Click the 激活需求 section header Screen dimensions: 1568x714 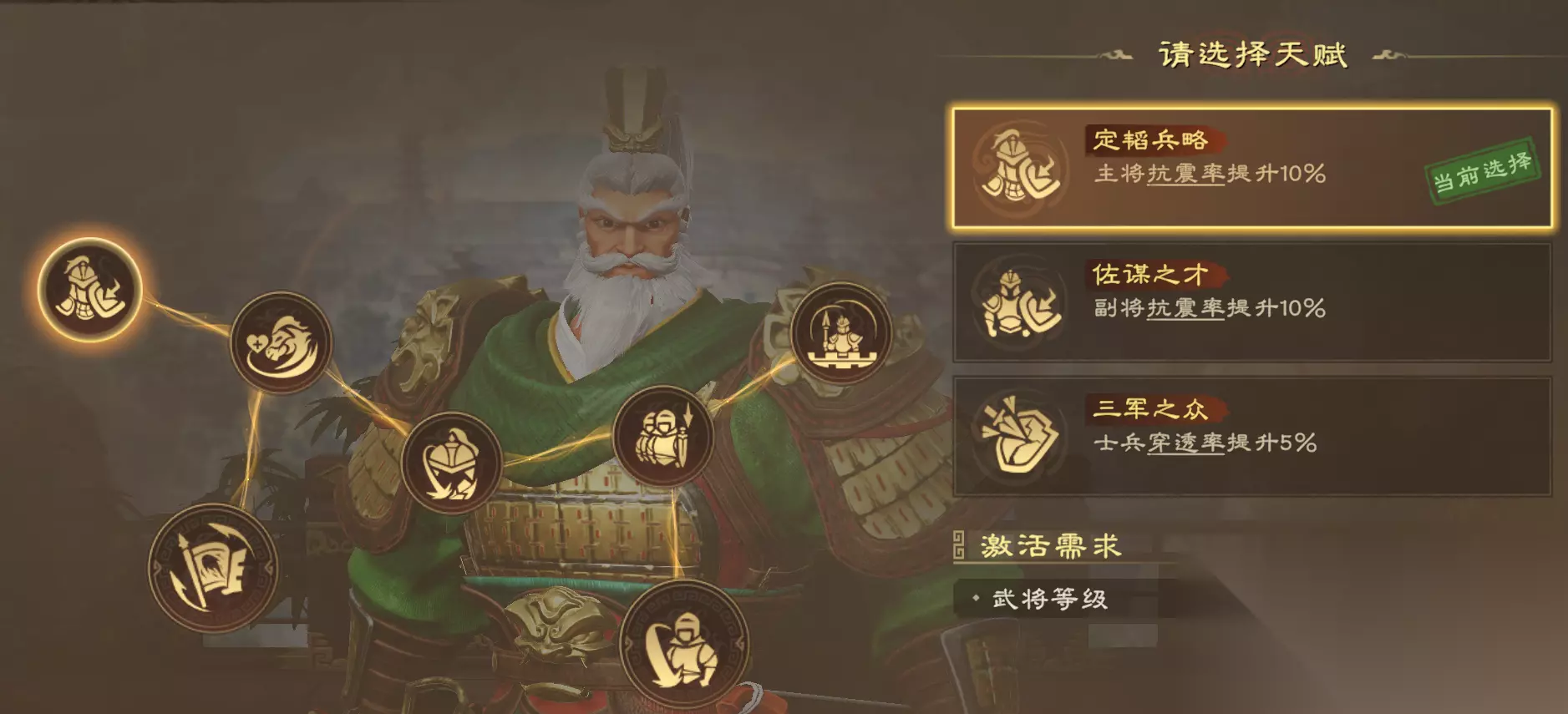[1050, 546]
